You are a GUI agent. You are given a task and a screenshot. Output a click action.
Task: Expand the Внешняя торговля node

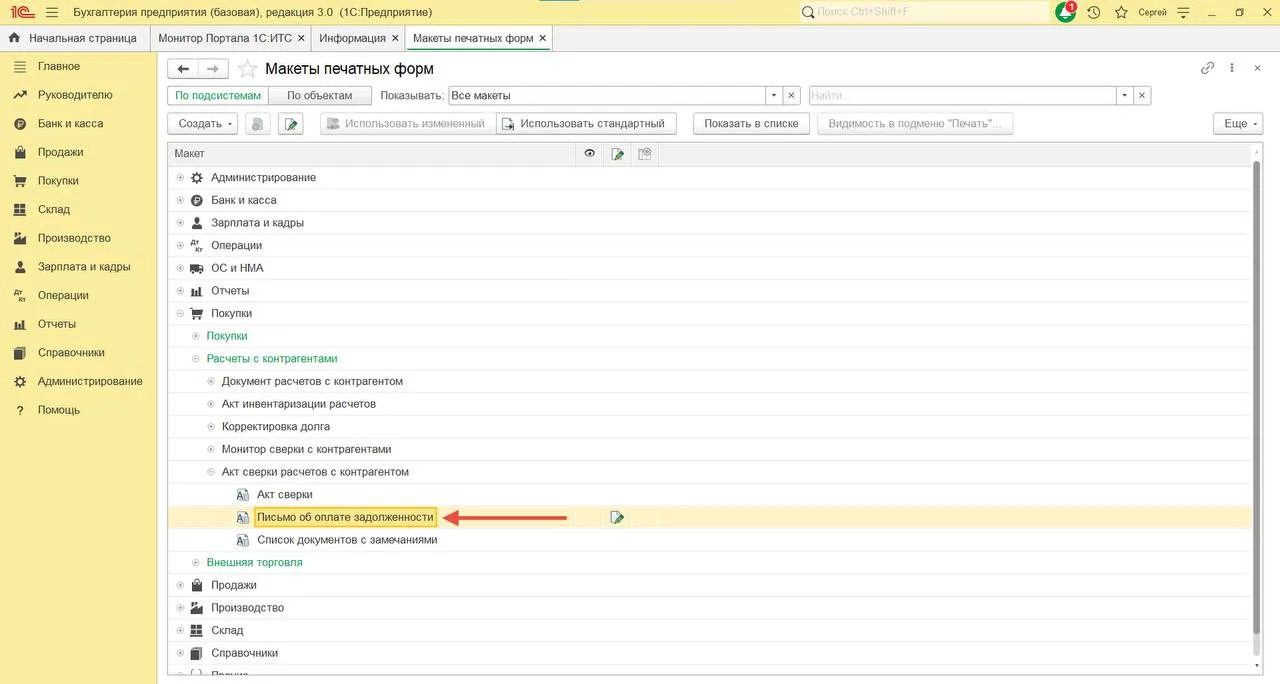pyautogui.click(x=196, y=563)
